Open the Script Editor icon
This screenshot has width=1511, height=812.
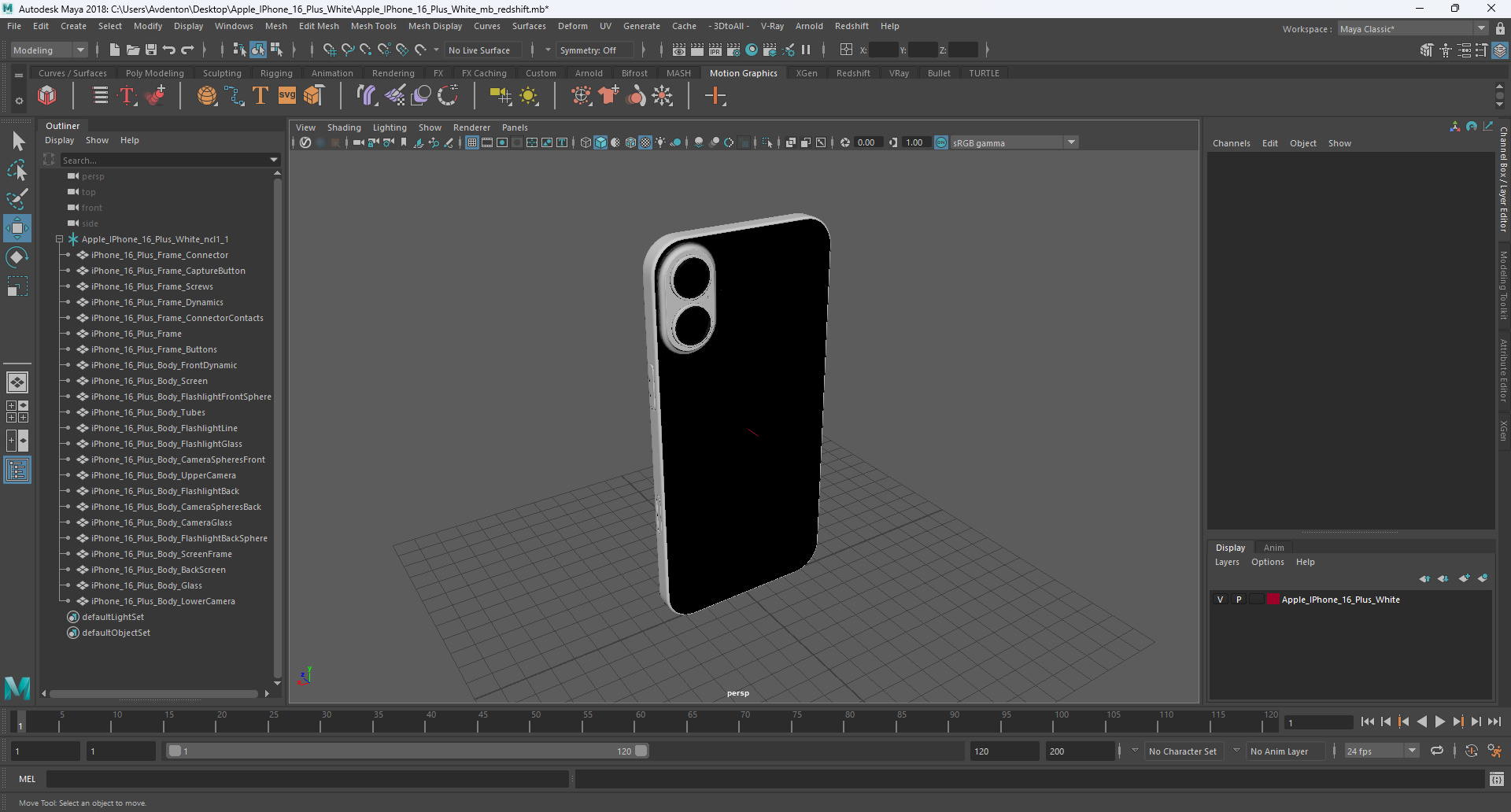1497,779
